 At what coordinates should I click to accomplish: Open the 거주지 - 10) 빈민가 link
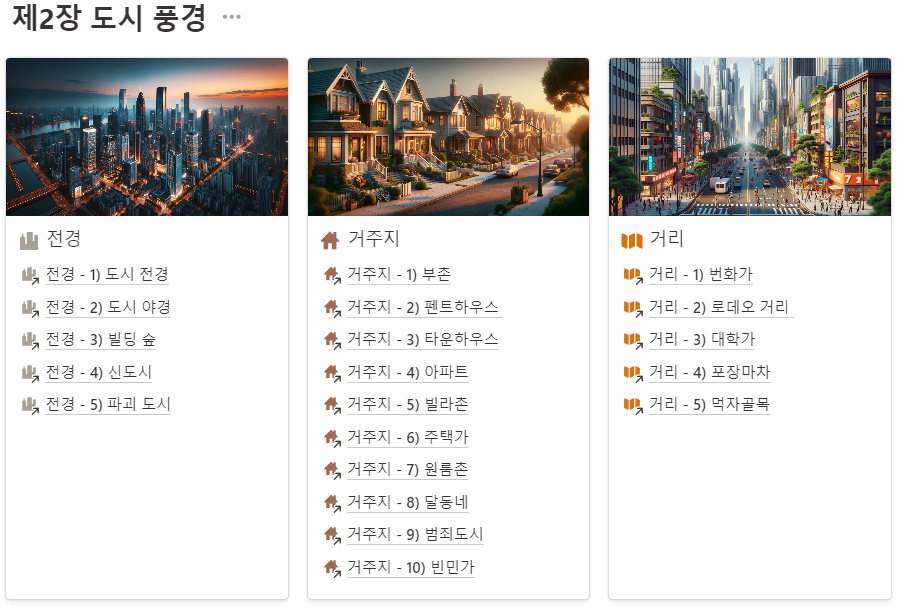coord(411,568)
